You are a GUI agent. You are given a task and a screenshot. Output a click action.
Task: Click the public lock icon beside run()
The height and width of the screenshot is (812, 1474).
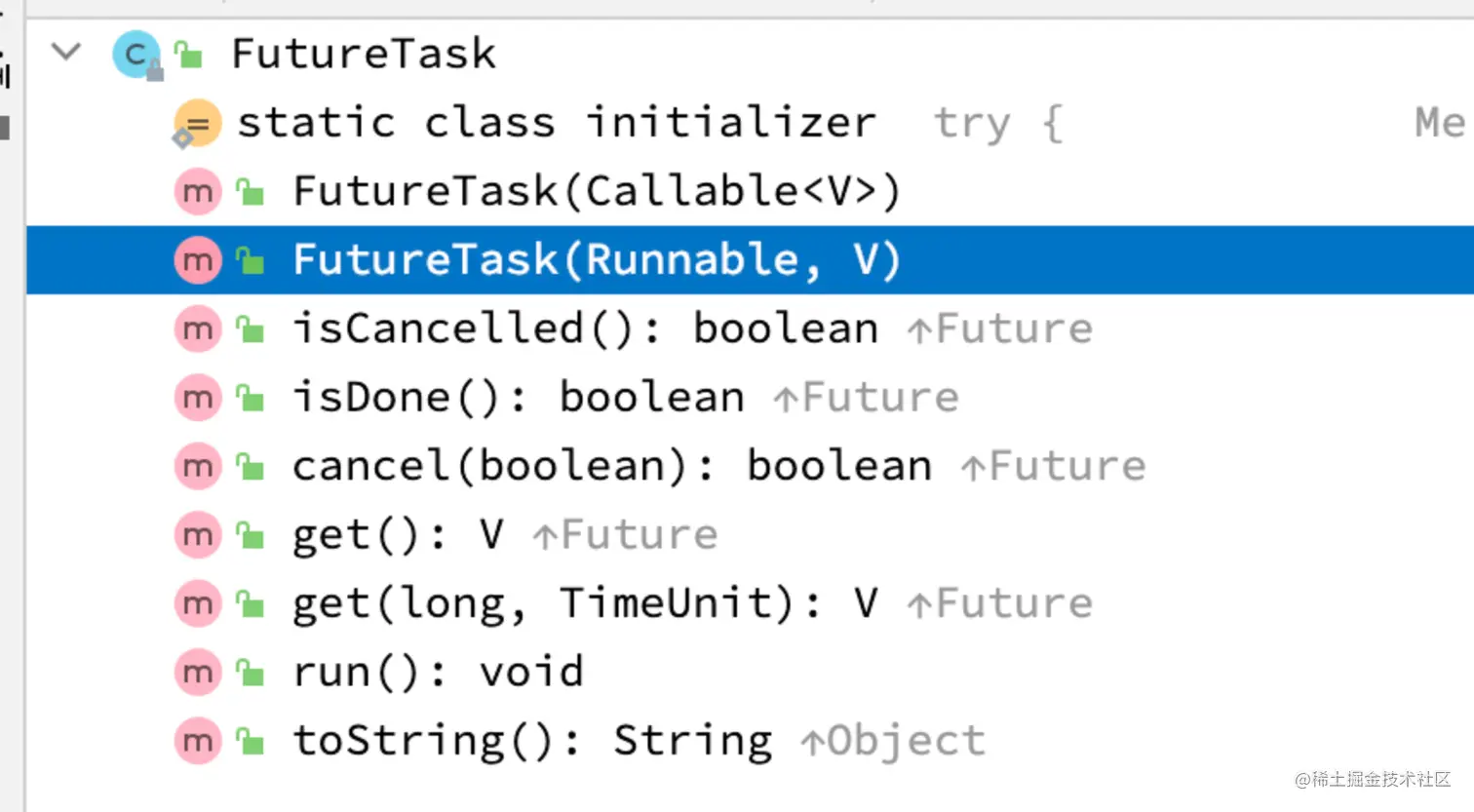(x=251, y=673)
